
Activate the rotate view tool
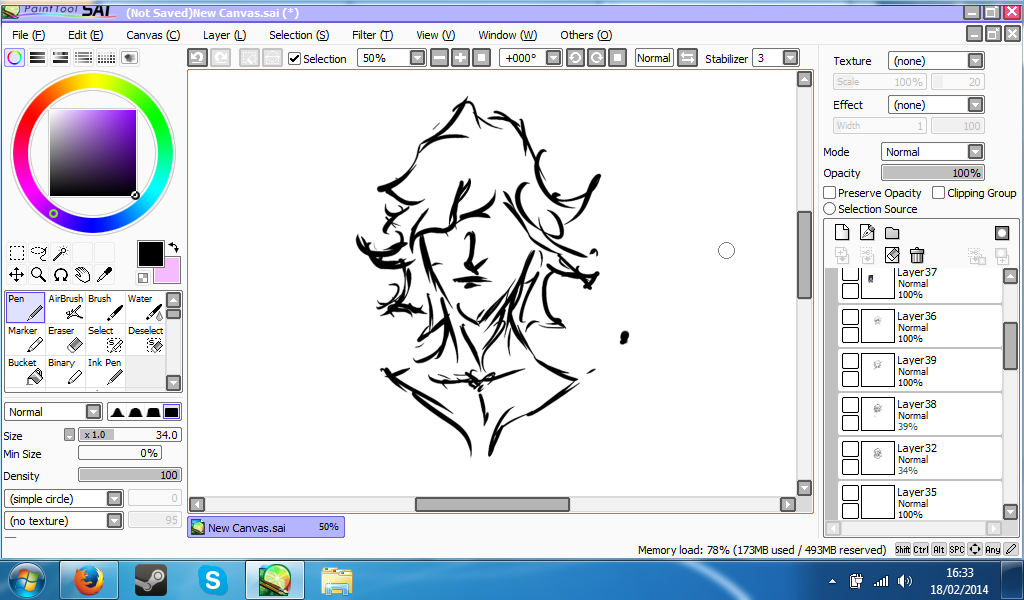[x=61, y=275]
